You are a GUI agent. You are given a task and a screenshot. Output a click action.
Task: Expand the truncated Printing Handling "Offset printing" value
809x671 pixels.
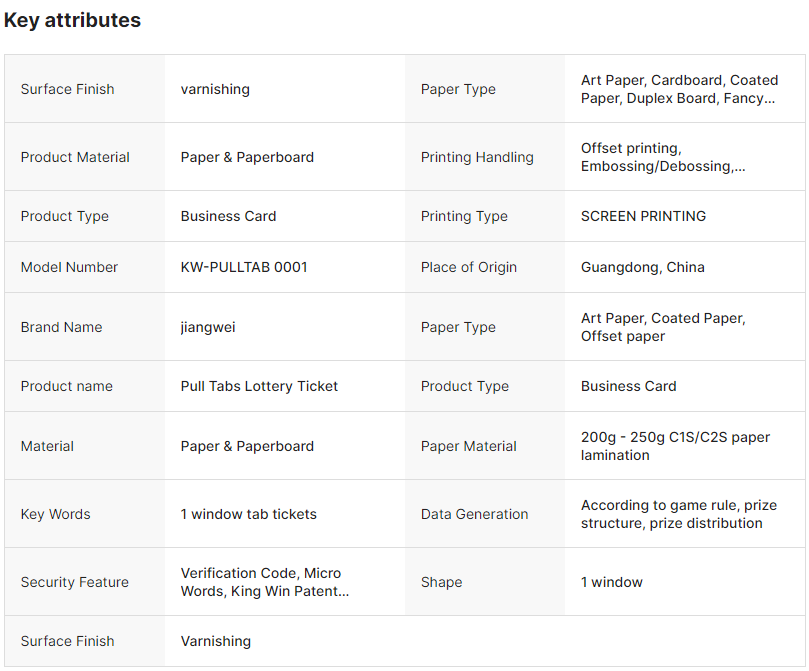[x=662, y=157]
